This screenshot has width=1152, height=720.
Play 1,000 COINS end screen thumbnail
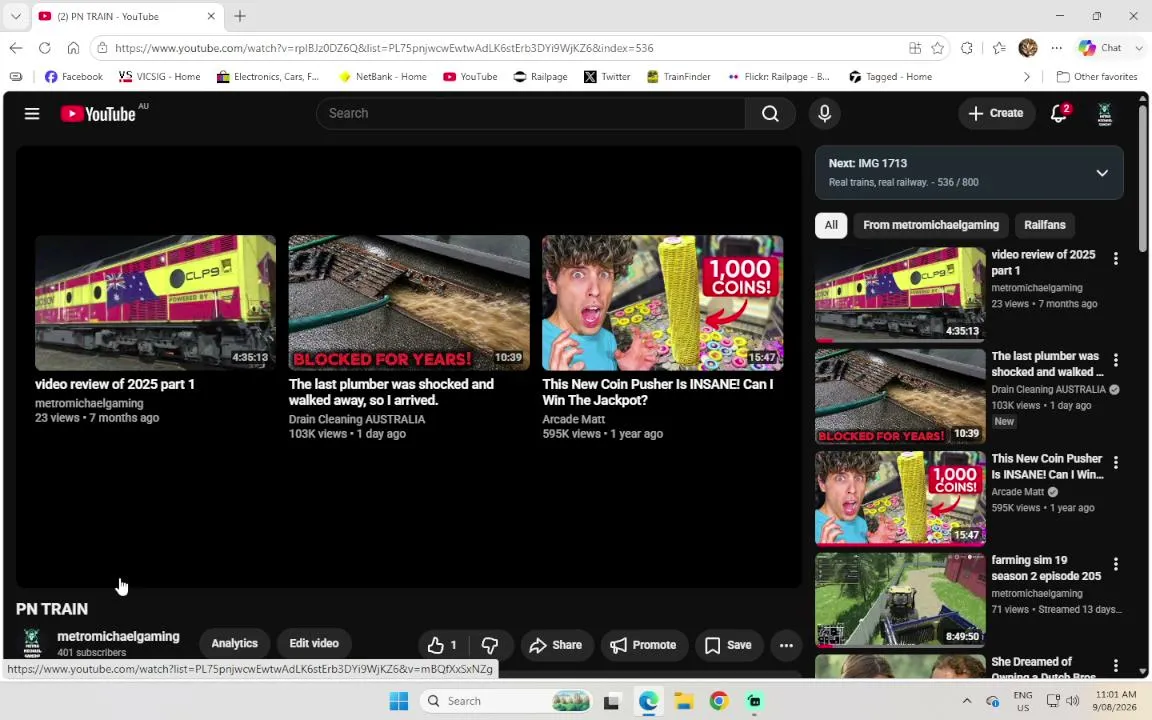[663, 303]
